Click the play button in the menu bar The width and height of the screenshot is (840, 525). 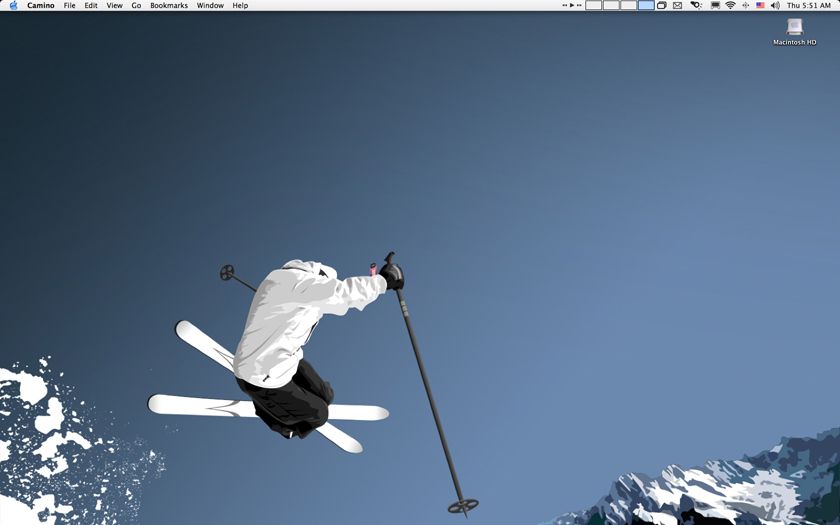coord(572,5)
